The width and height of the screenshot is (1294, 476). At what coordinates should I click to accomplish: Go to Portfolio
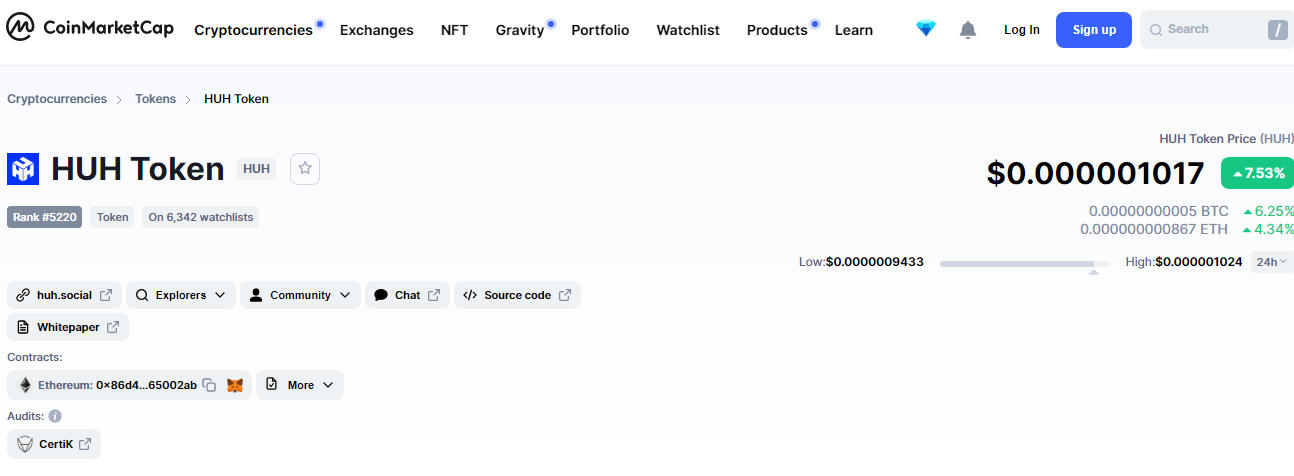(600, 30)
